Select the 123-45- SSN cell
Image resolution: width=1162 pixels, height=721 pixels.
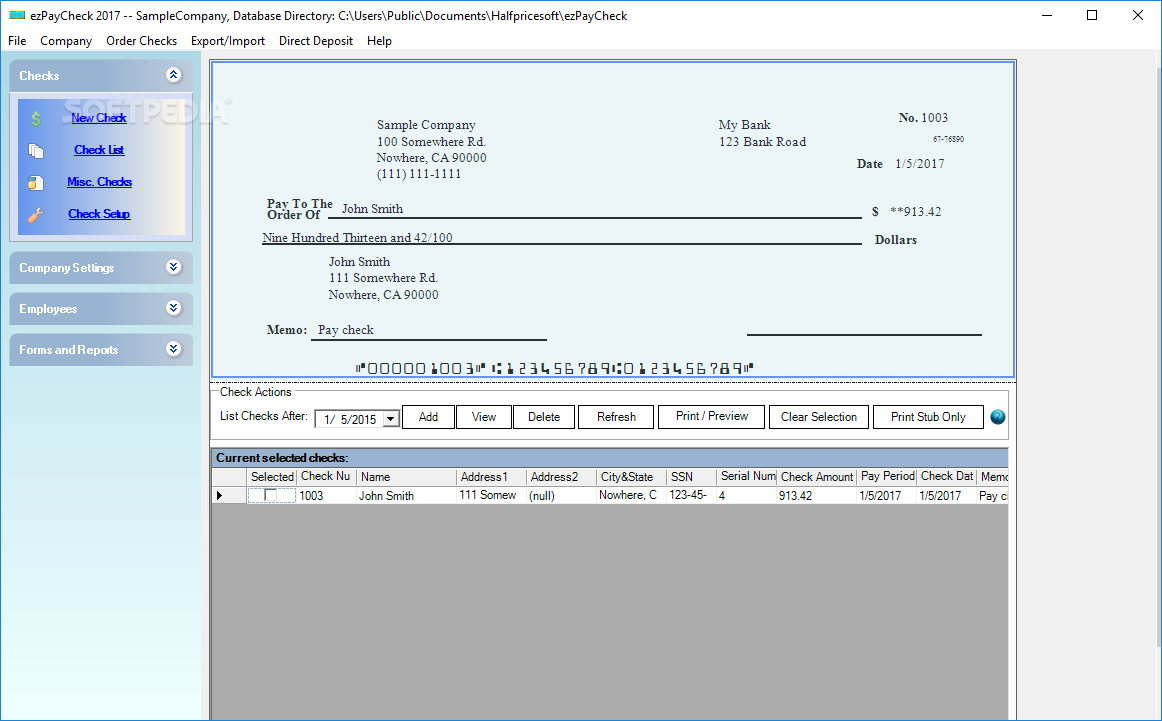691,495
